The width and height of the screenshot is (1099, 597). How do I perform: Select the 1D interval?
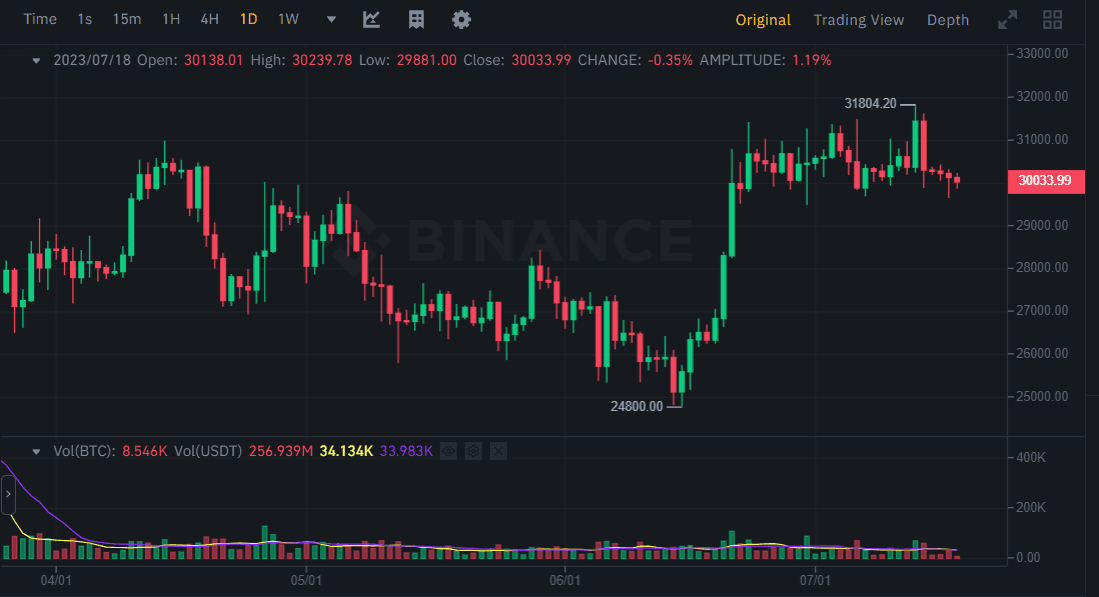(248, 20)
